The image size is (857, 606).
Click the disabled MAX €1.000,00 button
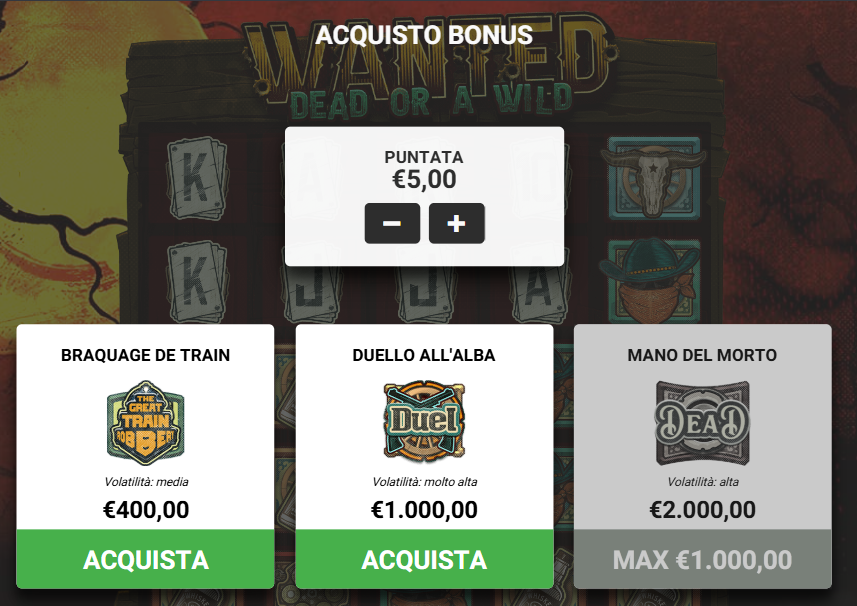tap(703, 559)
